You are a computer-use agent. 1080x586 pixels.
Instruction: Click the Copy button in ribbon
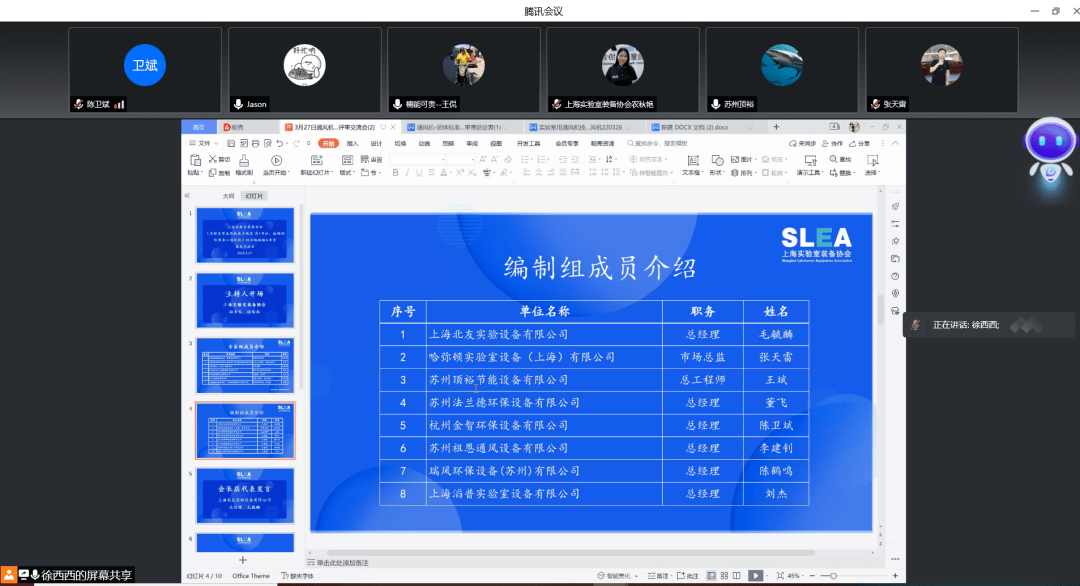click(220, 173)
